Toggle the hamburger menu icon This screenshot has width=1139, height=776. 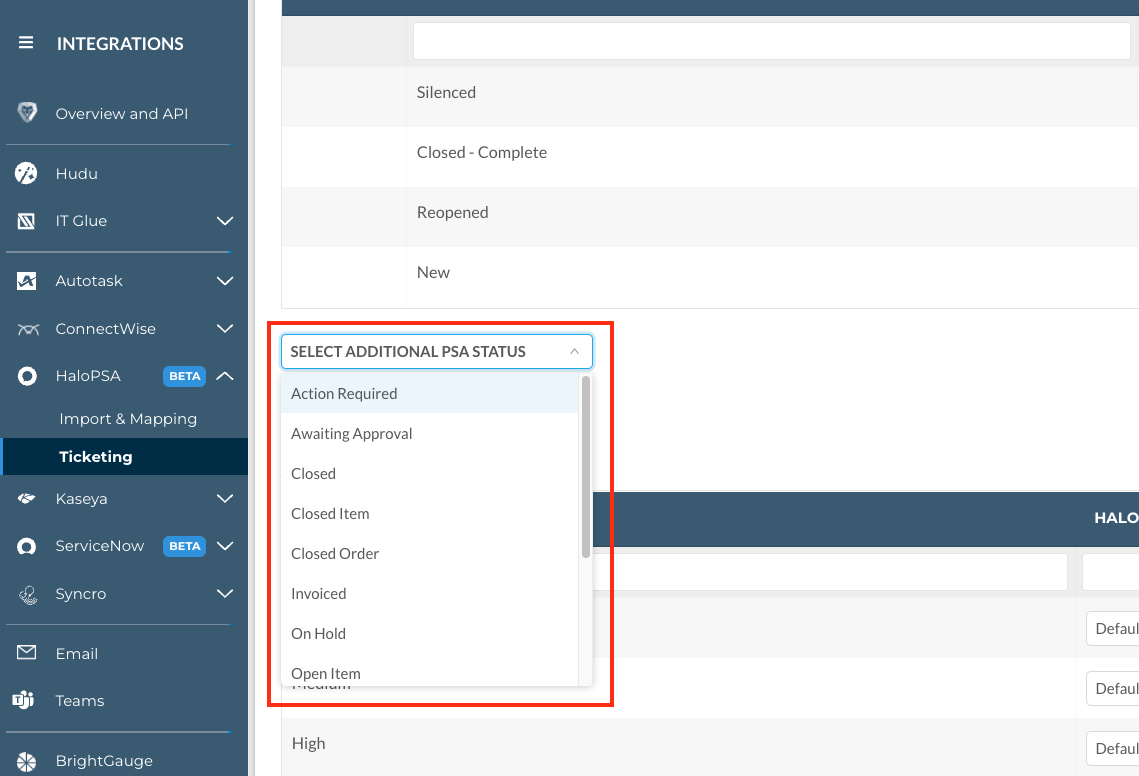(26, 43)
